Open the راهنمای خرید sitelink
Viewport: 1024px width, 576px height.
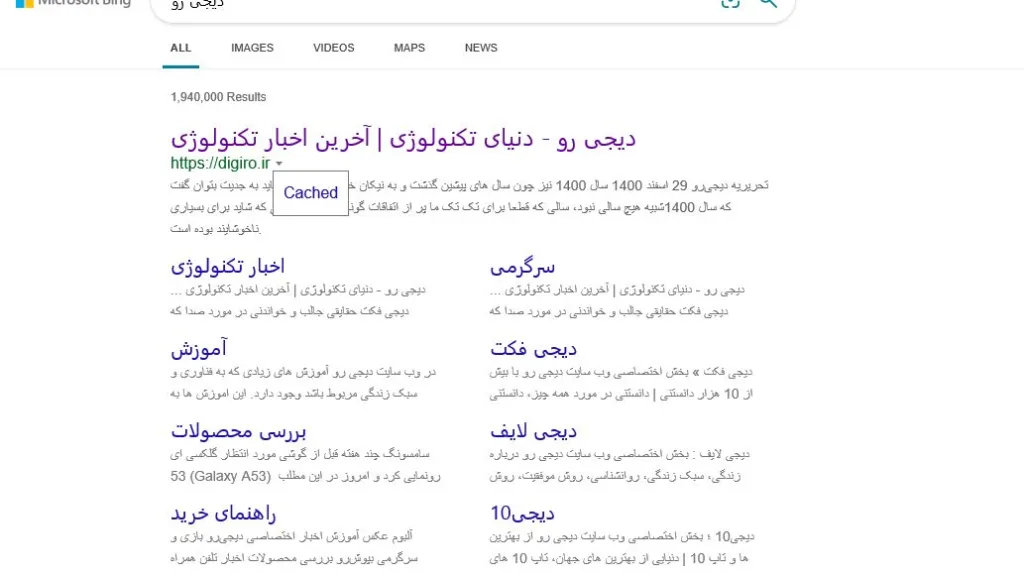click(x=223, y=513)
